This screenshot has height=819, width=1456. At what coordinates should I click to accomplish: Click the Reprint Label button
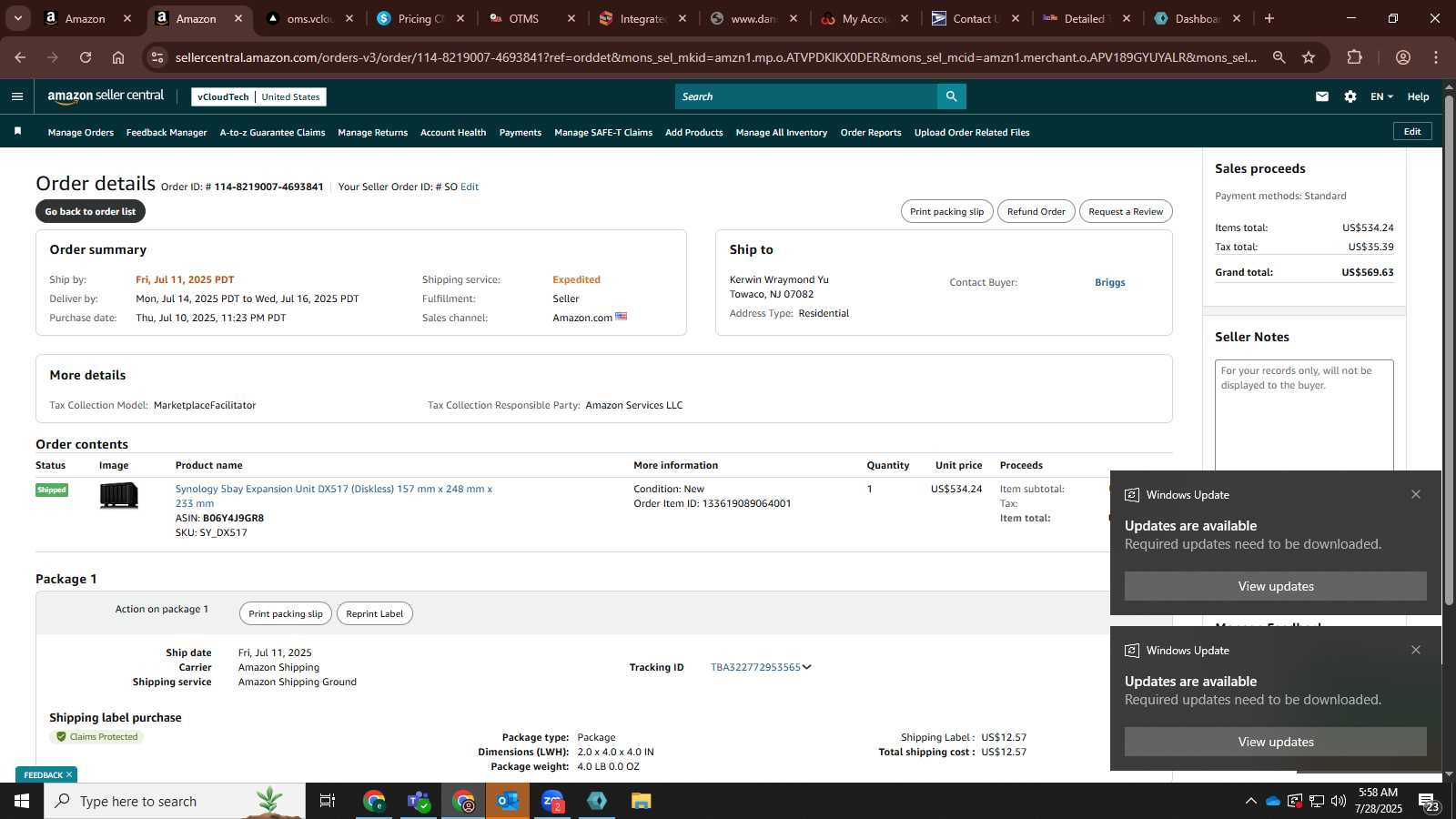tap(375, 613)
